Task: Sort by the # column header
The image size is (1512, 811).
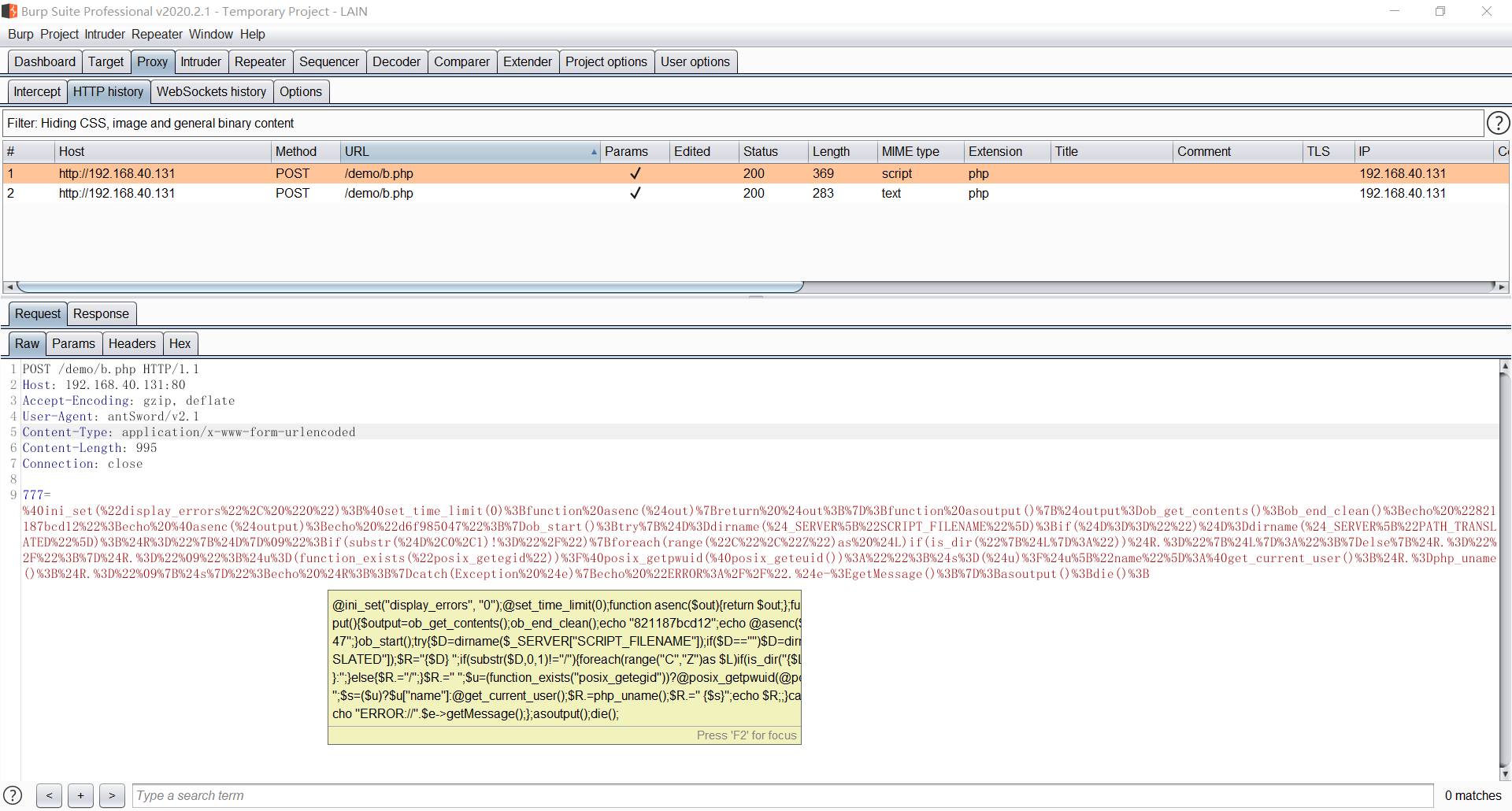Action: [28, 152]
